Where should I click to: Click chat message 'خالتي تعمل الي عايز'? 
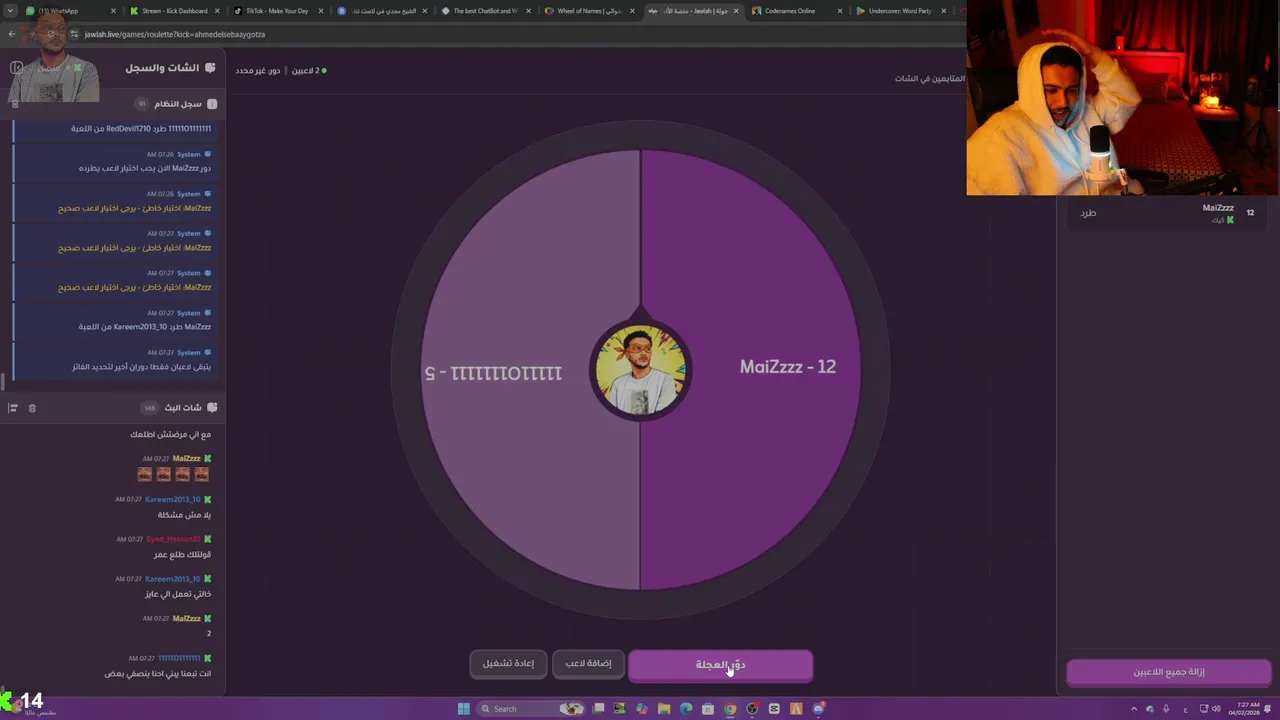pyautogui.click(x=176, y=594)
